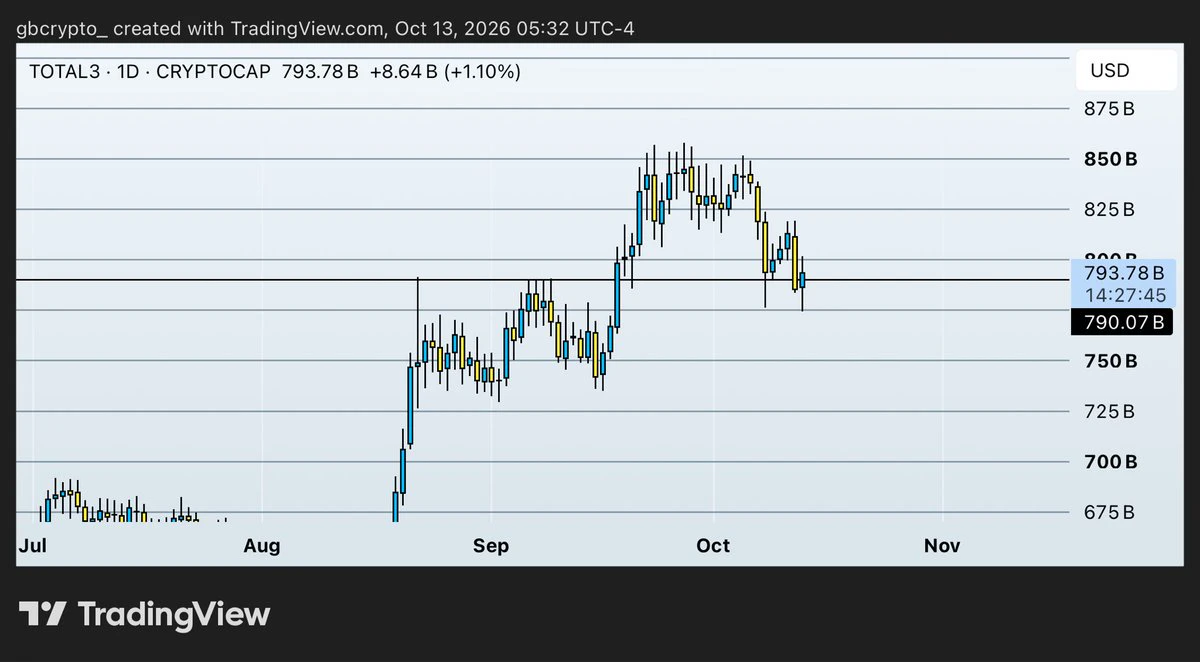Screen dimensions: 1200x662
Task: Click the Jul label on the time axis
Action: [32, 546]
